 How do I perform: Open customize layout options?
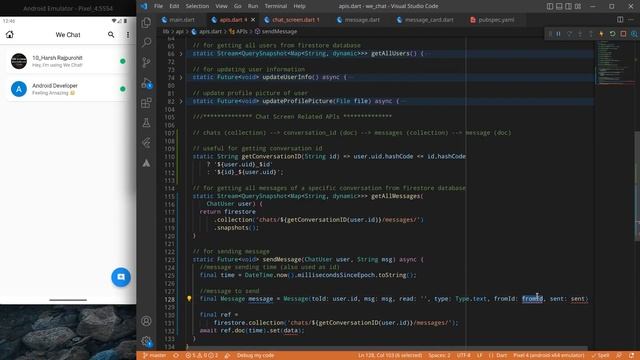point(578,6)
